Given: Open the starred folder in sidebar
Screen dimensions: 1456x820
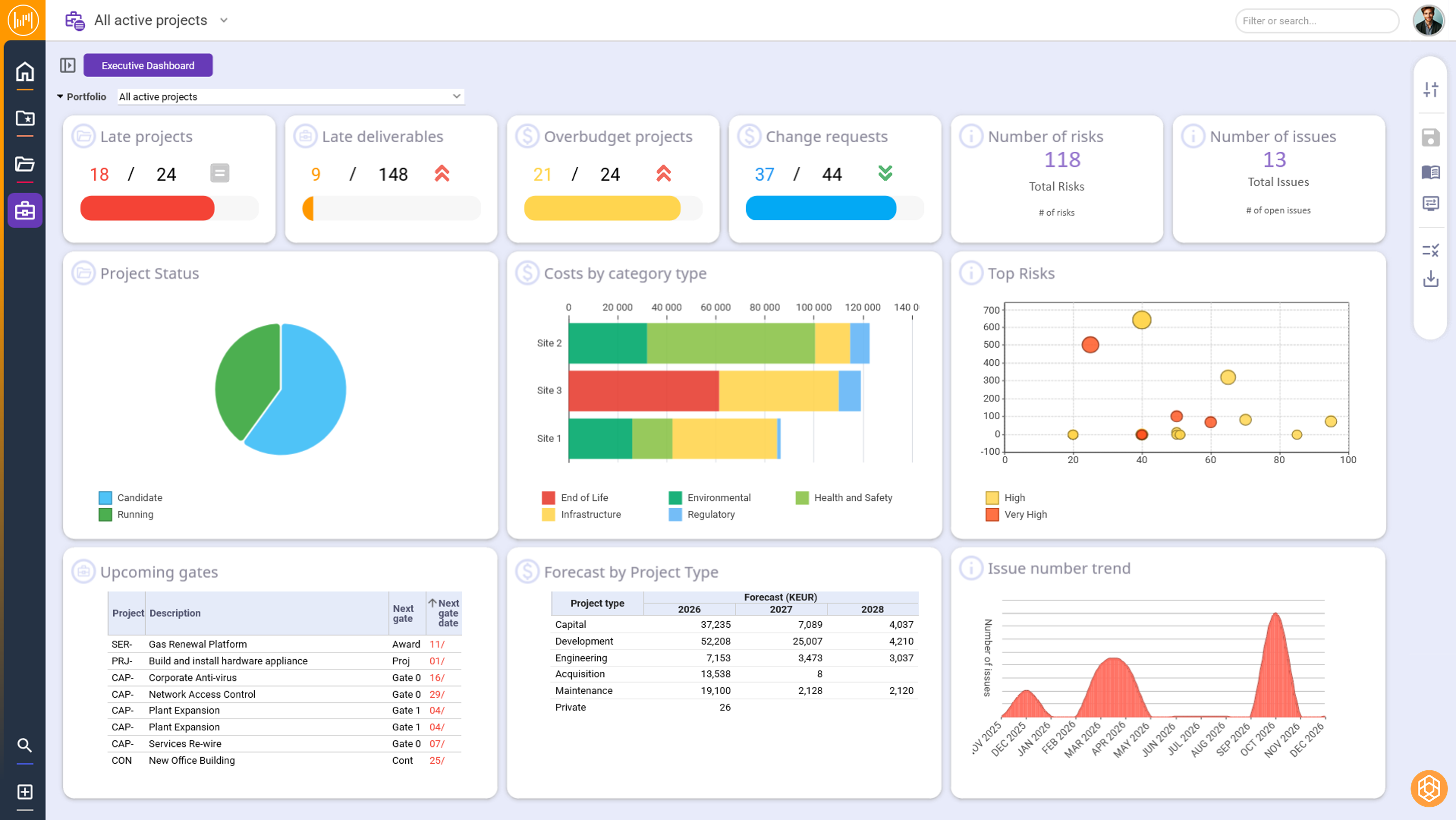Looking at the screenshot, I should (x=24, y=118).
